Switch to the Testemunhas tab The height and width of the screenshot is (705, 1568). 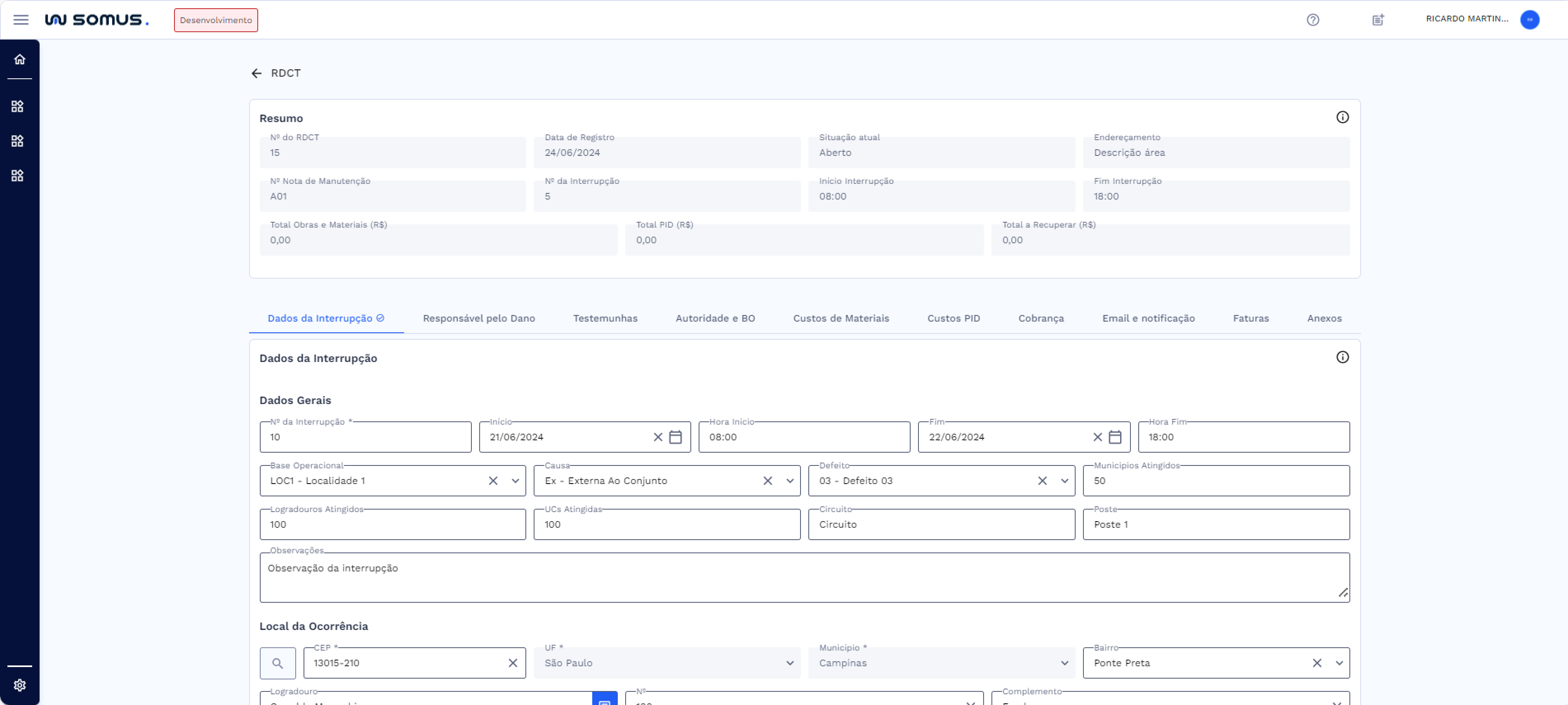[x=605, y=318]
